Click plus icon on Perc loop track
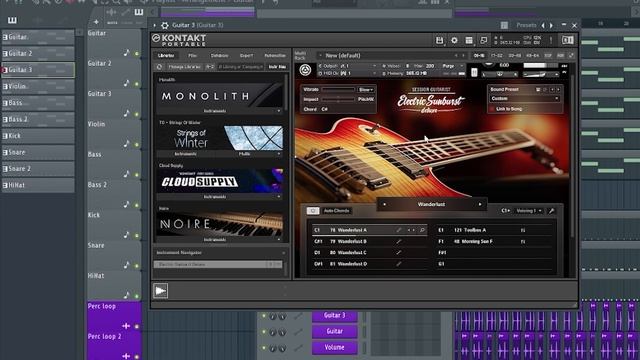Viewport: 640px width, 360px height. click(126, 326)
